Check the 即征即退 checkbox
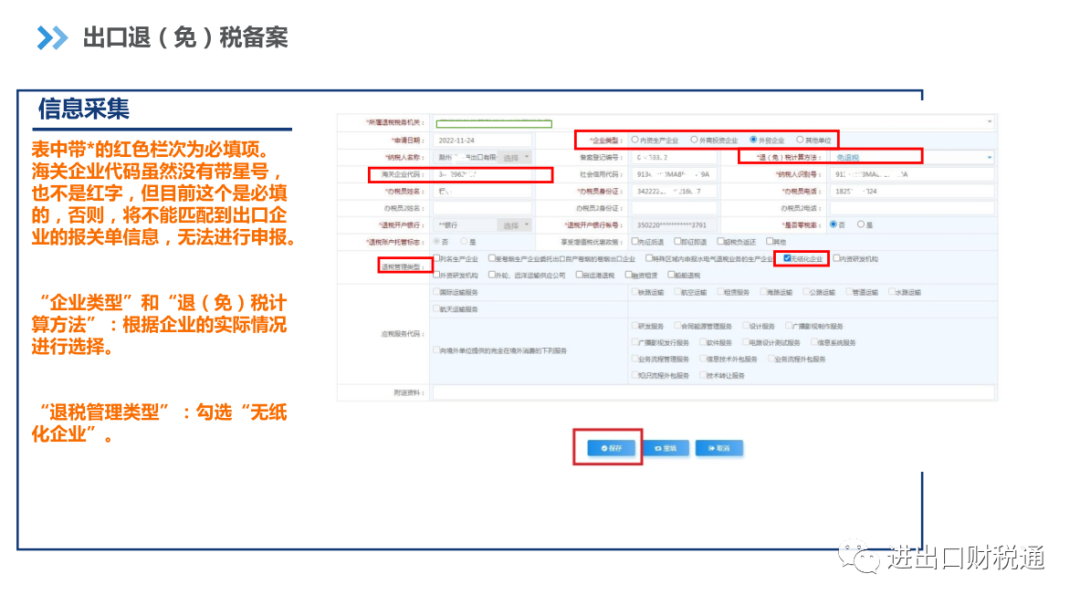Screen dimensions: 1080x605 pos(678,241)
